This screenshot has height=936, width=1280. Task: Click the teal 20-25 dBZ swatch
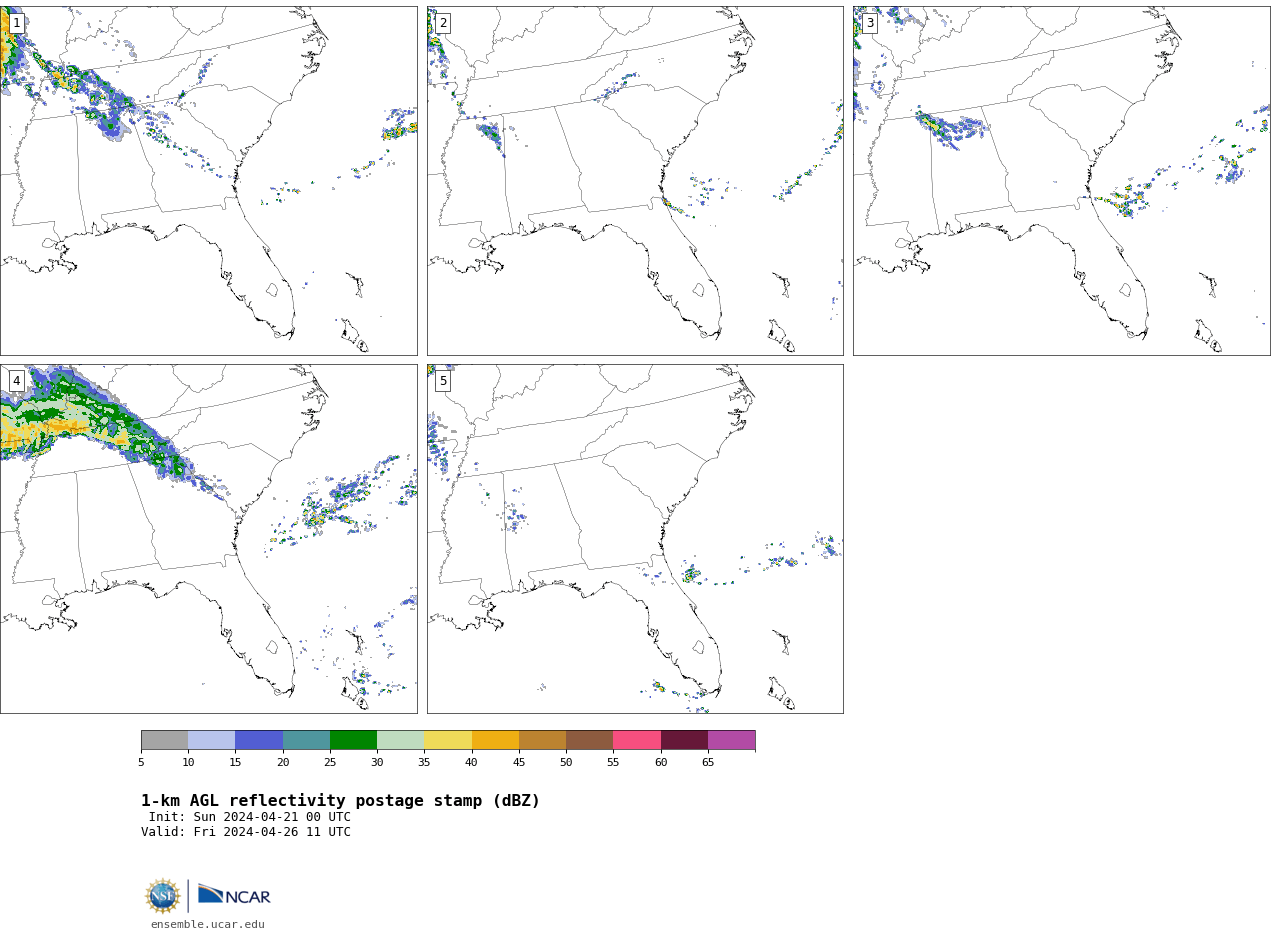pos(306,740)
